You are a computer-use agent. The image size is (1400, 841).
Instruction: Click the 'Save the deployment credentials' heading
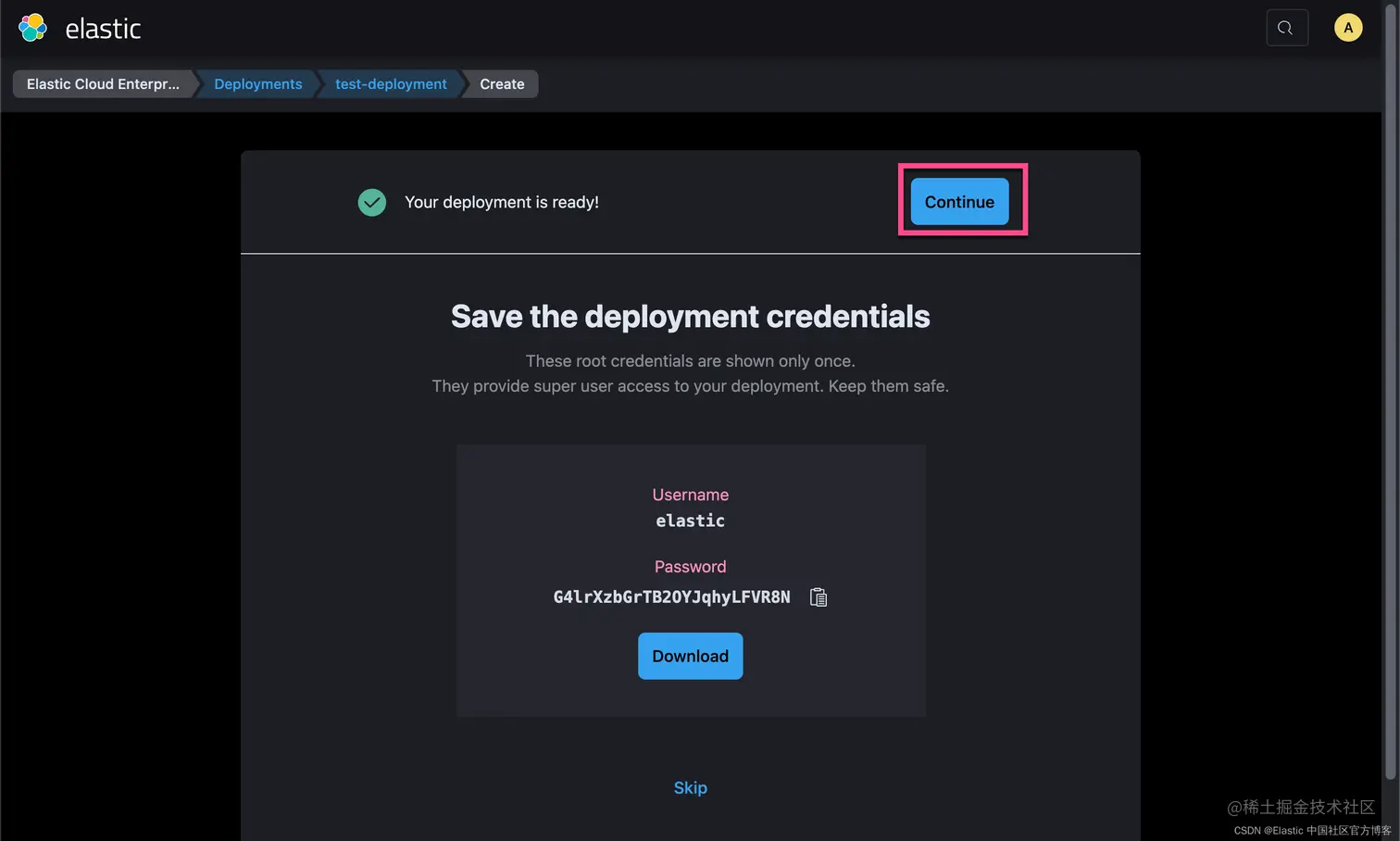pyautogui.click(x=690, y=316)
